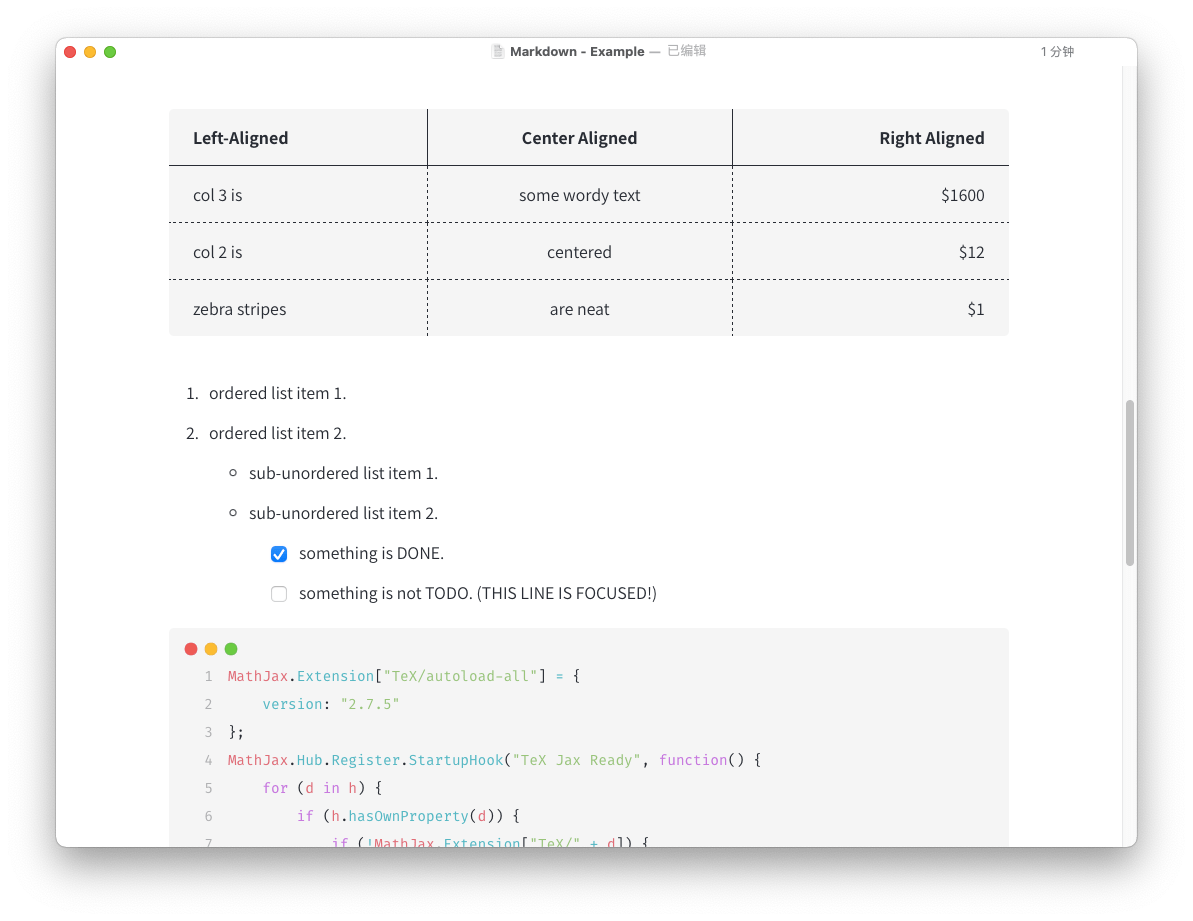
Task: Click the 'THIS LINE IS FOCUSED!' text
Action: 567,593
